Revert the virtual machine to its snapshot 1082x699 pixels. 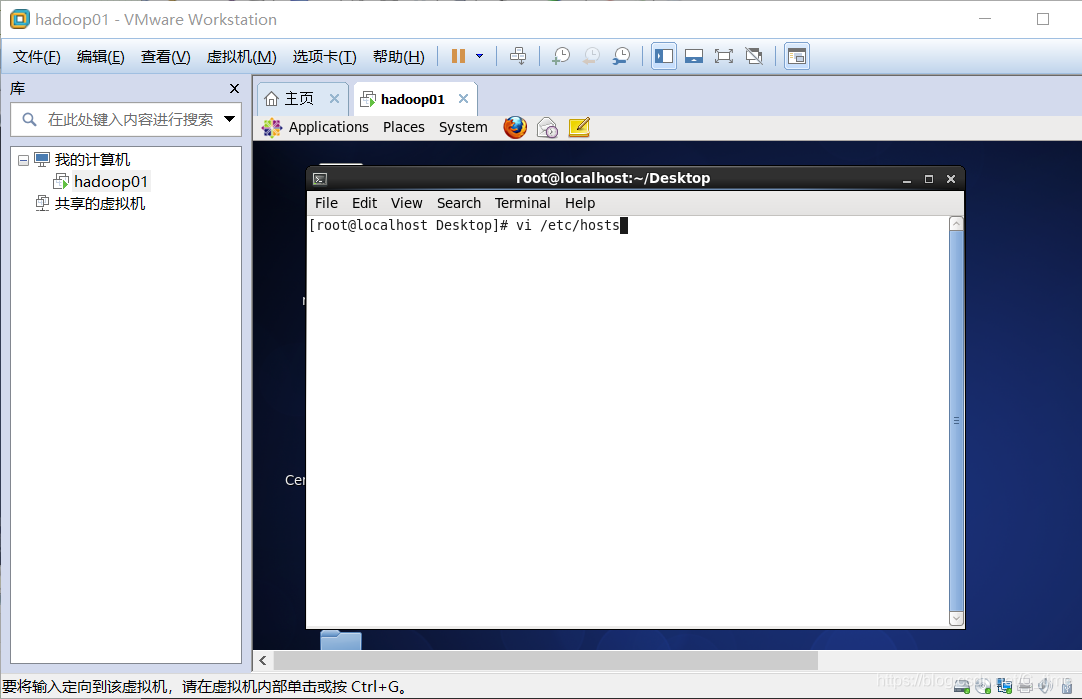(591, 56)
